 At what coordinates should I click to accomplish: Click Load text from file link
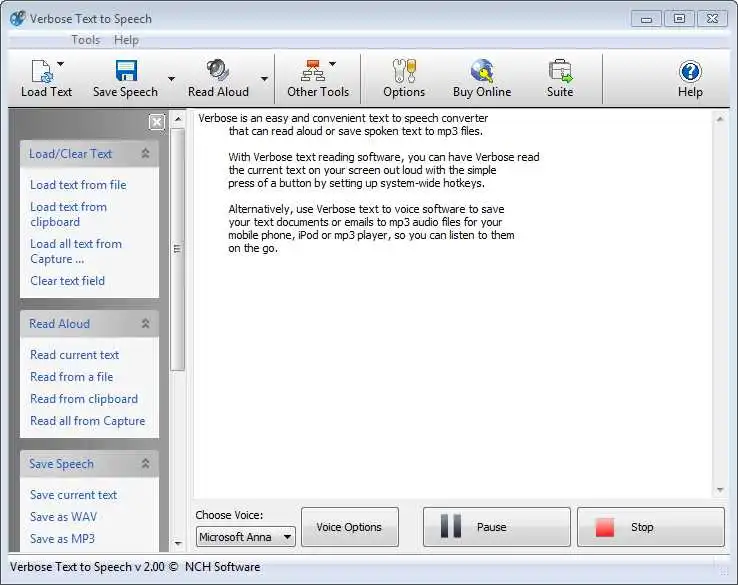coord(78,185)
